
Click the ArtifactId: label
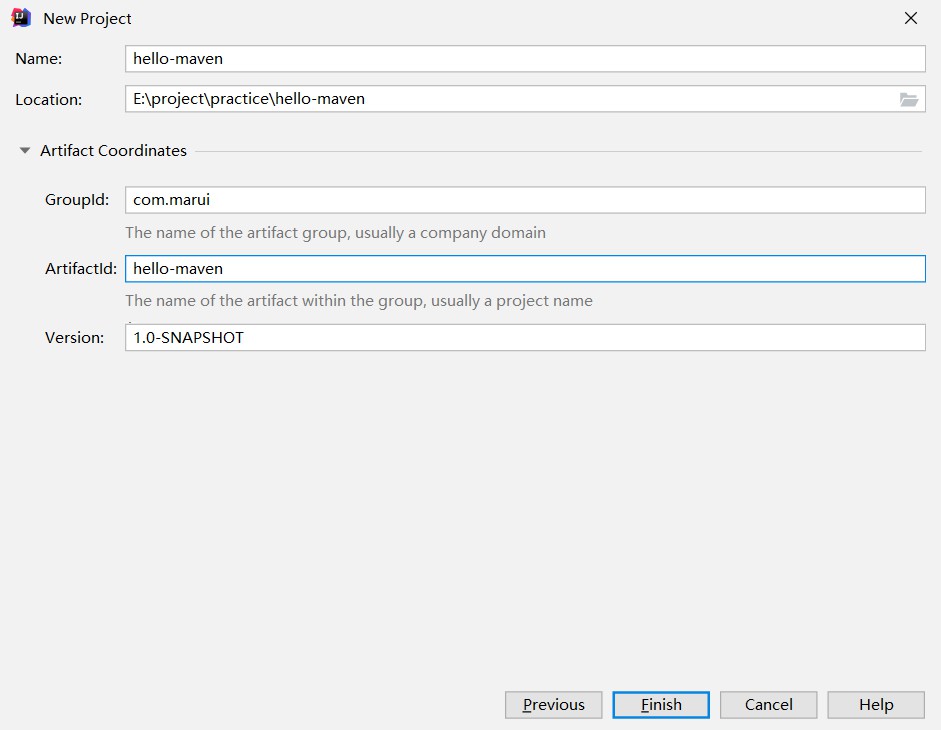pyautogui.click(x=81, y=269)
